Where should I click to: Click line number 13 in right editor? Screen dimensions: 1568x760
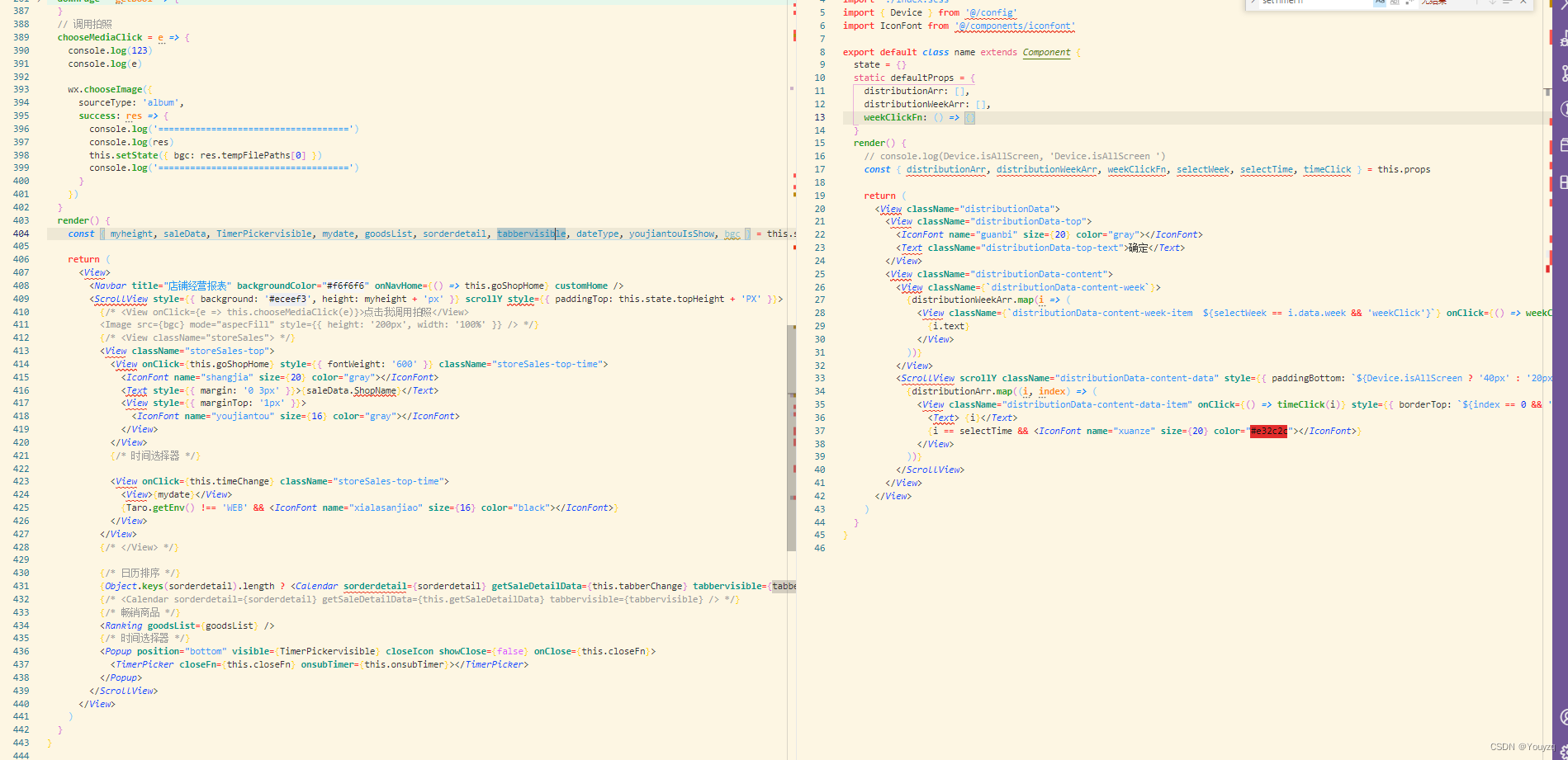[819, 117]
